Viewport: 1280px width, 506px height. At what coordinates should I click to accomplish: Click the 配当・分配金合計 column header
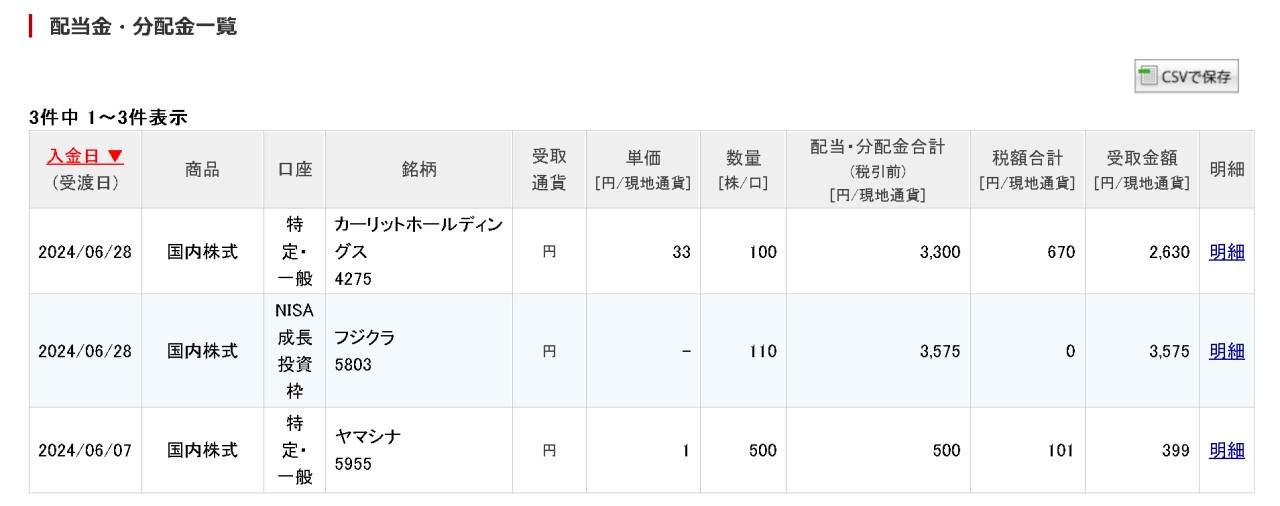(x=877, y=169)
